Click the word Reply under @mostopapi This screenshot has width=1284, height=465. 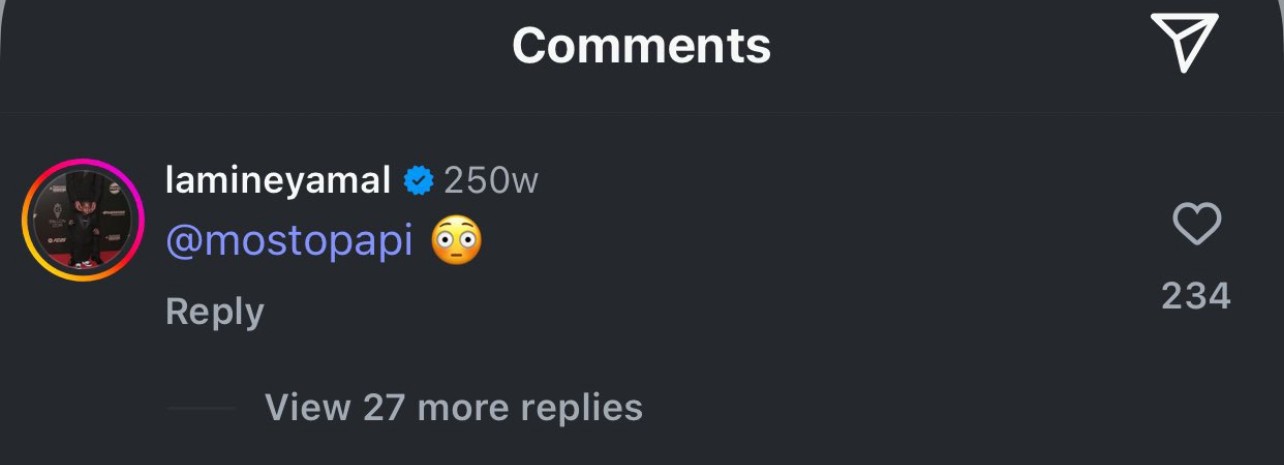point(214,311)
